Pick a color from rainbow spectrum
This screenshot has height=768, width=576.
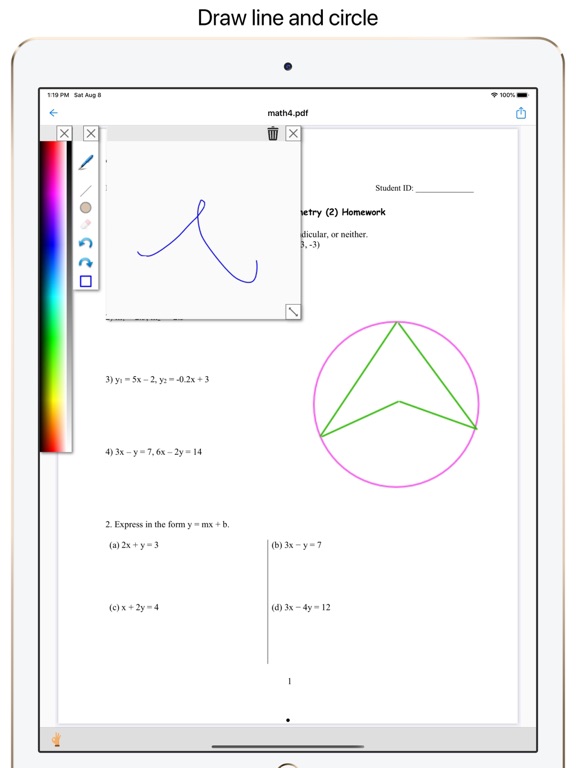coord(53,296)
